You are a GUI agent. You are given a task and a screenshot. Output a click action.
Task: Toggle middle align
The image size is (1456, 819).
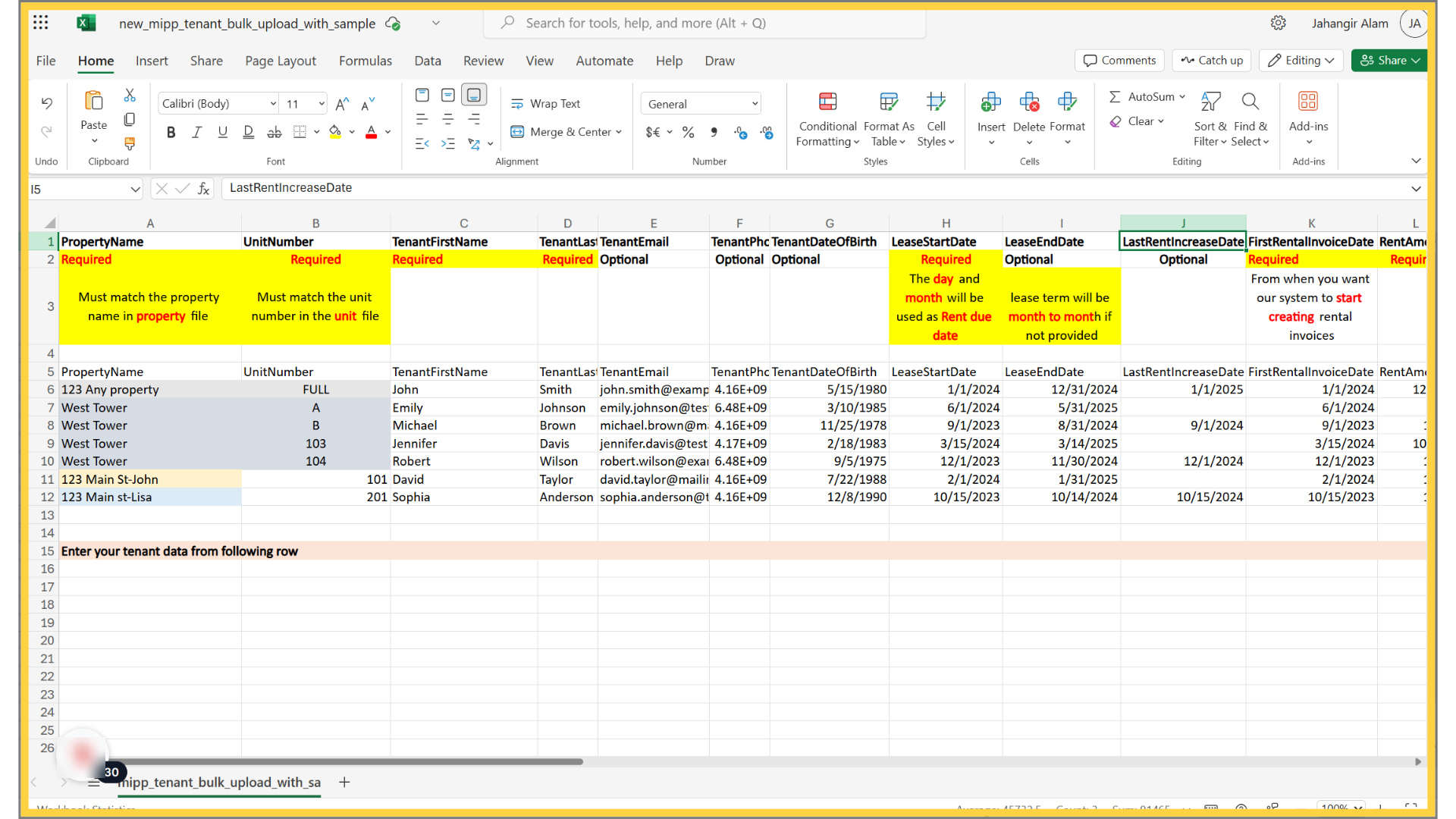(x=448, y=95)
